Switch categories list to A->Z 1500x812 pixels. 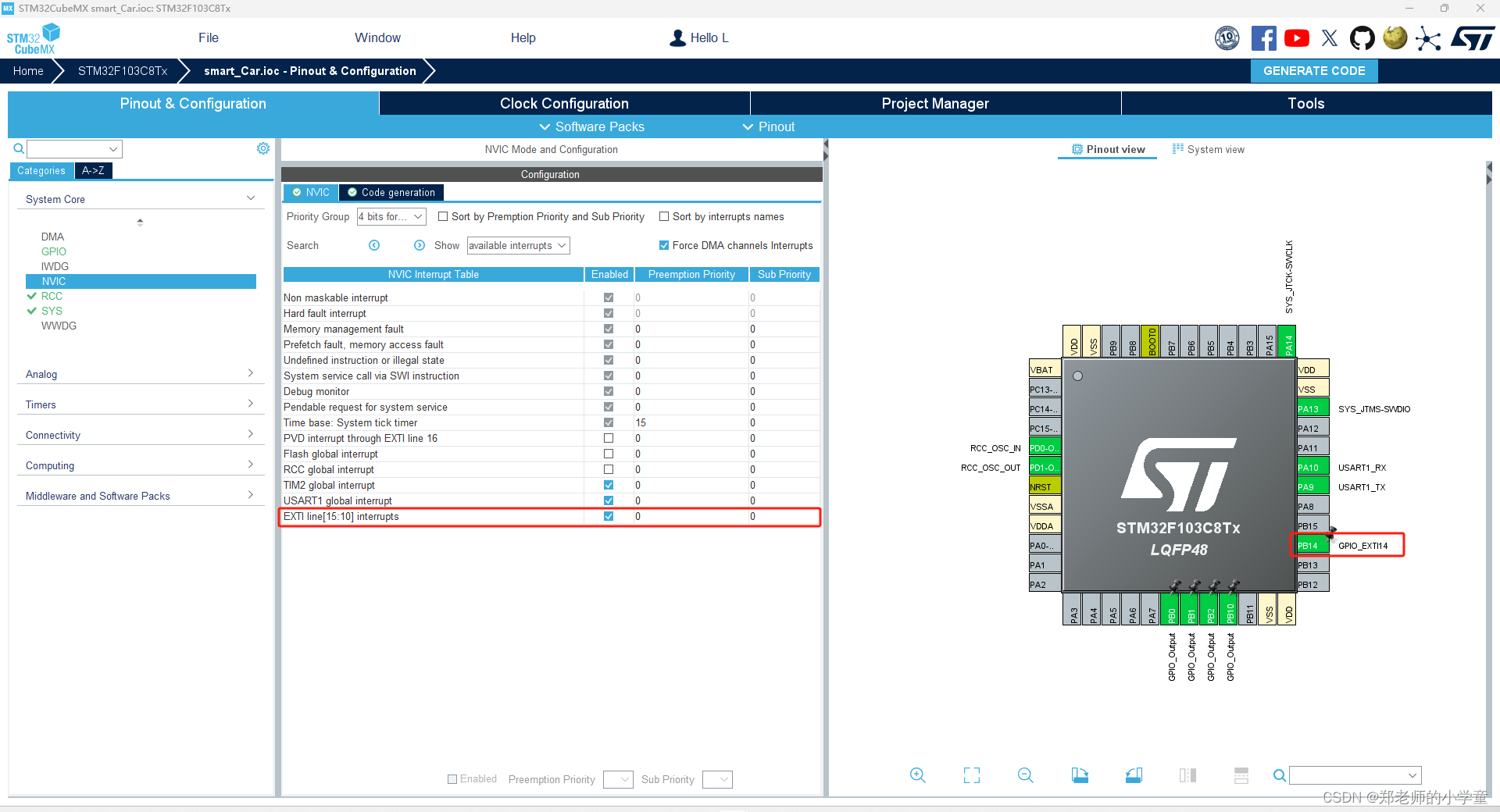[x=93, y=170]
